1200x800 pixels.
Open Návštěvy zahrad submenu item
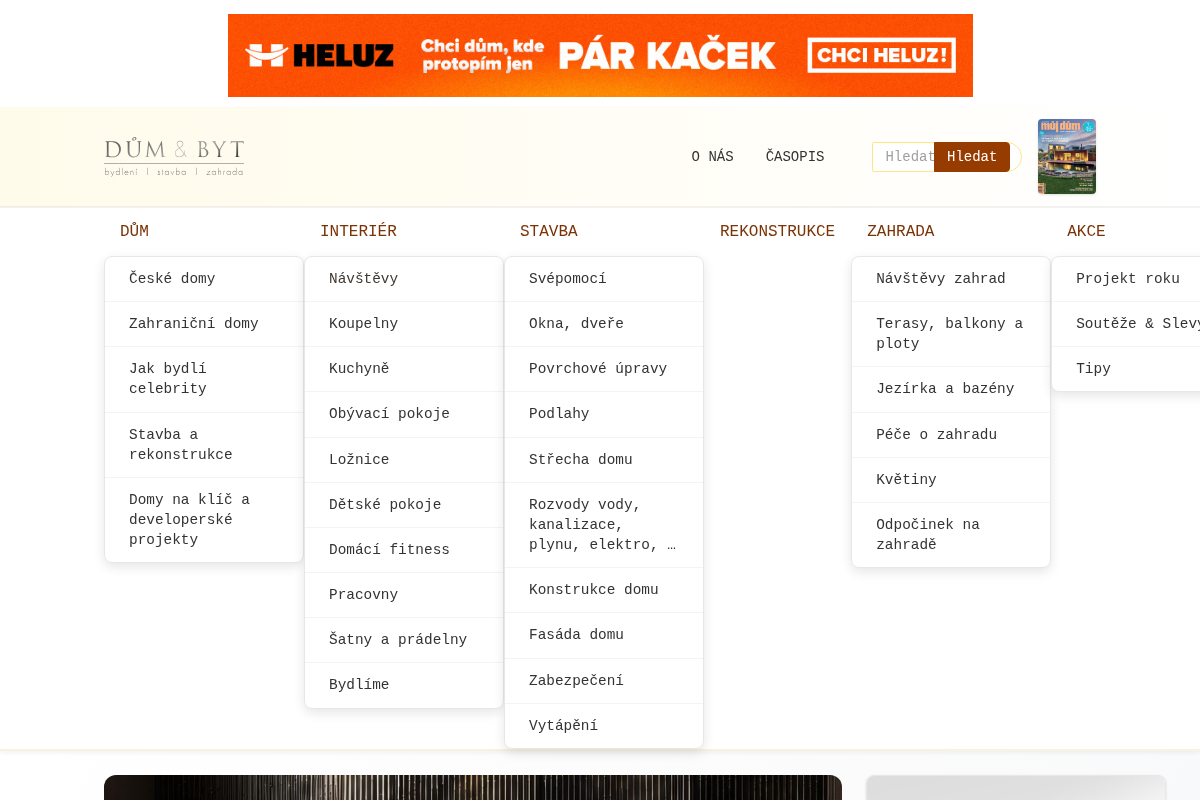(951, 279)
